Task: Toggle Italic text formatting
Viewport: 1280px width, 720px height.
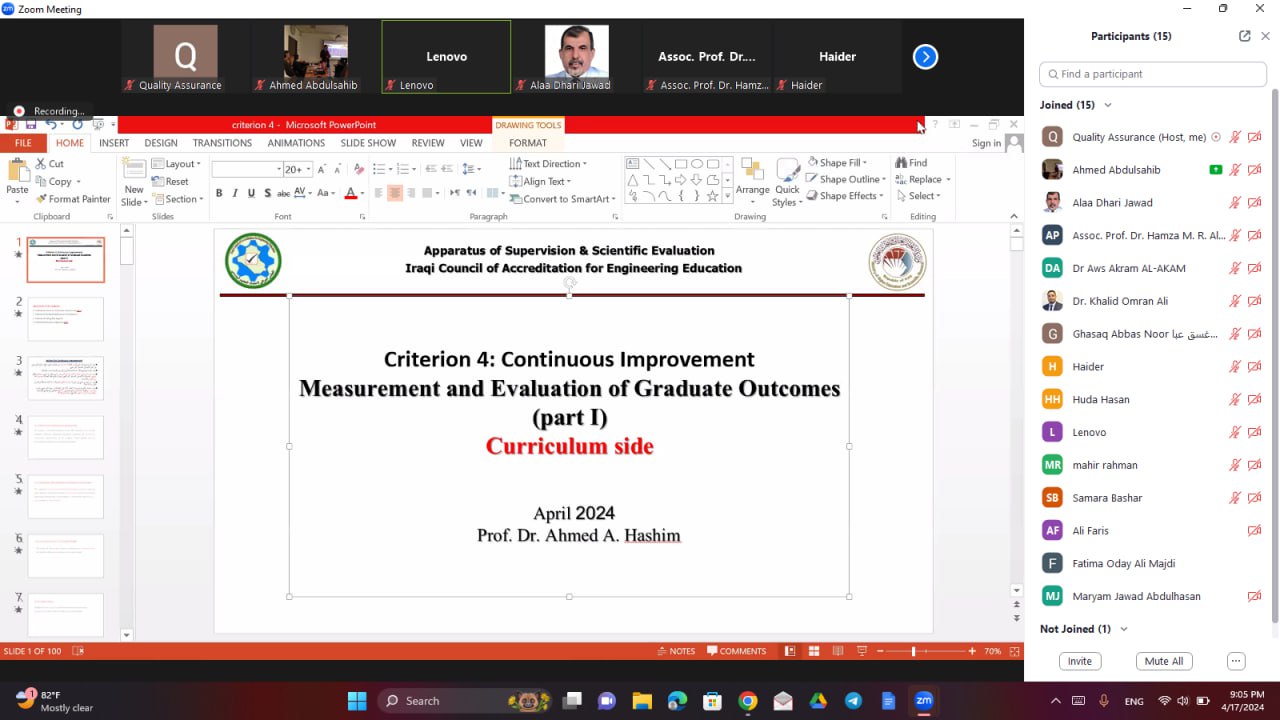Action: 235,193
